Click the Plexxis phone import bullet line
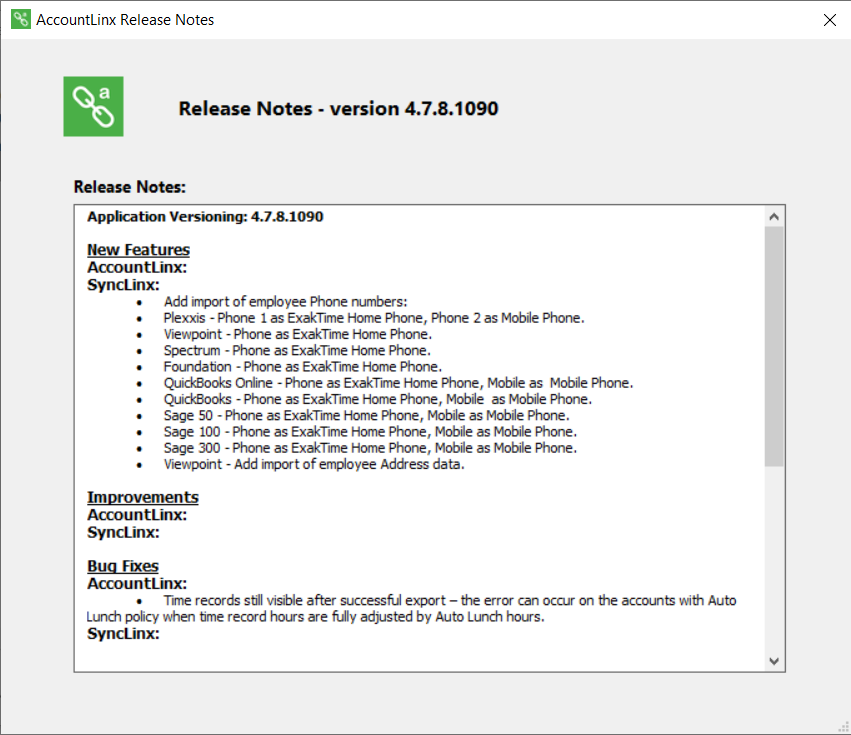 pyautogui.click(x=374, y=318)
